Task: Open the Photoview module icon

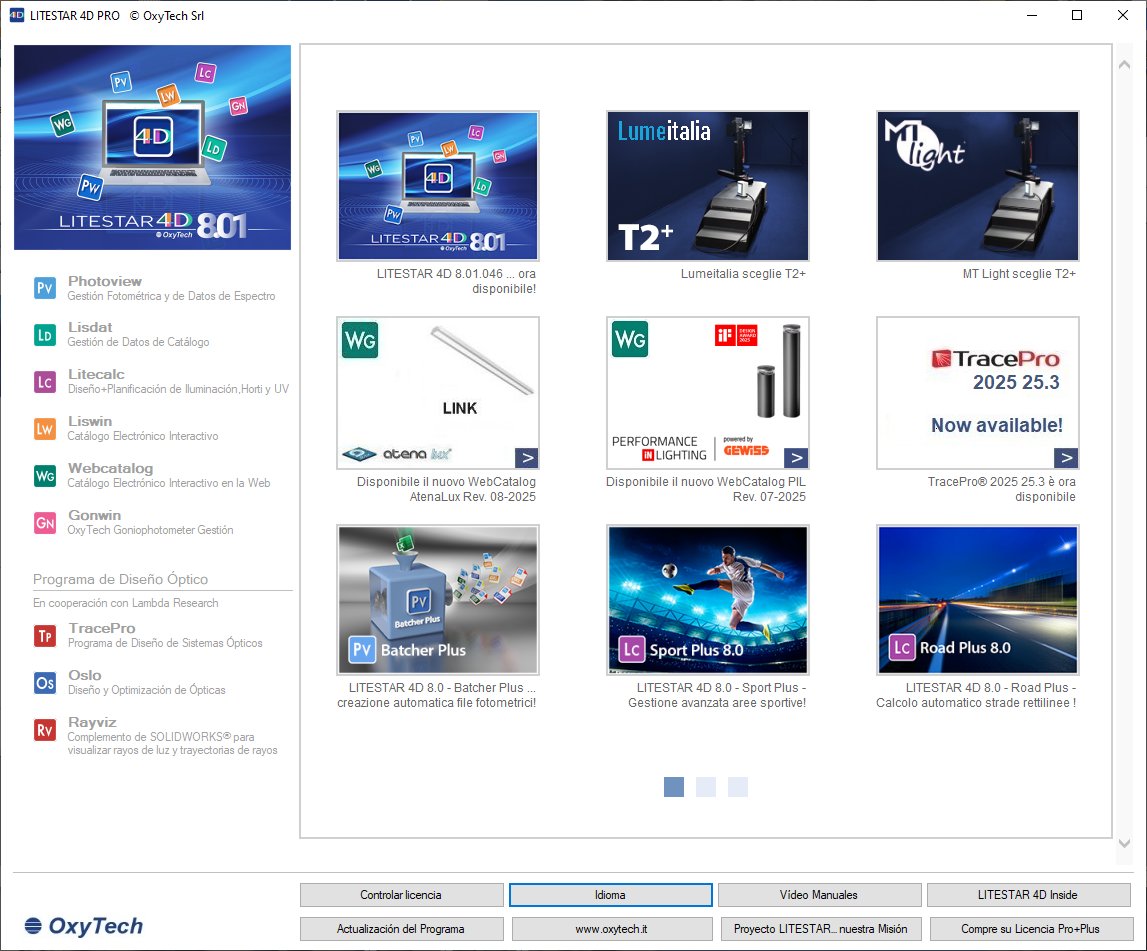Action: tap(45, 289)
